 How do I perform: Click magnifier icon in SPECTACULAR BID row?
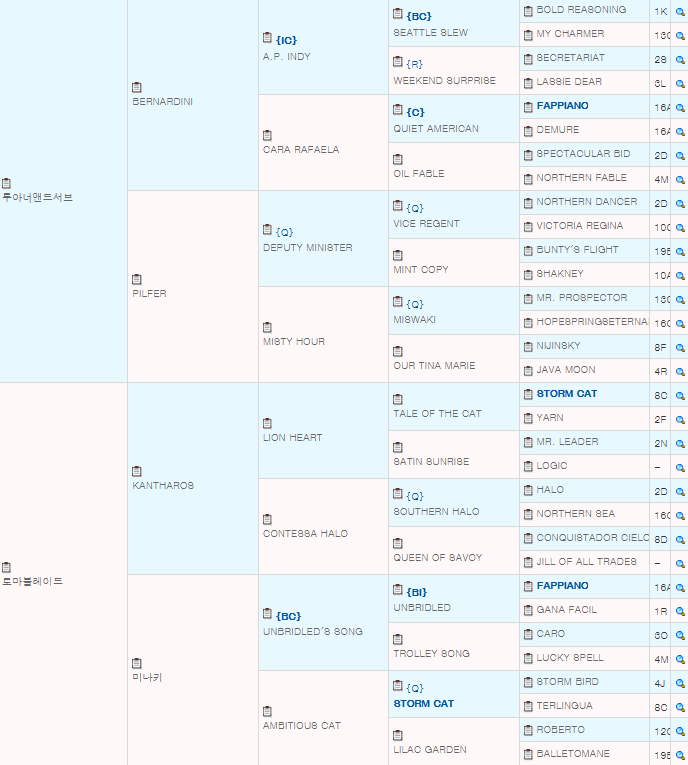coord(680,156)
